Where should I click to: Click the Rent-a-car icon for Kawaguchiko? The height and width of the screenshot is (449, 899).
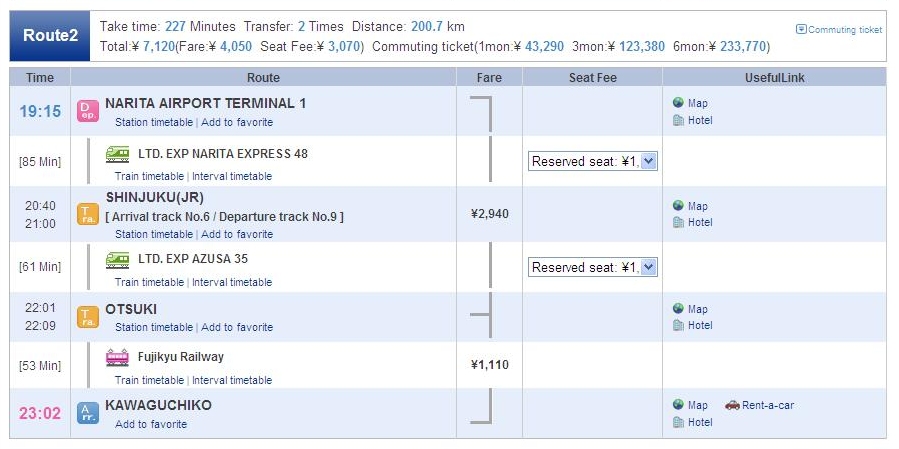point(732,405)
